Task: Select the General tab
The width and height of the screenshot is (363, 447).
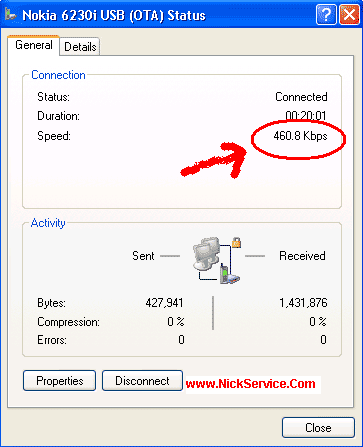Action: [x=34, y=45]
